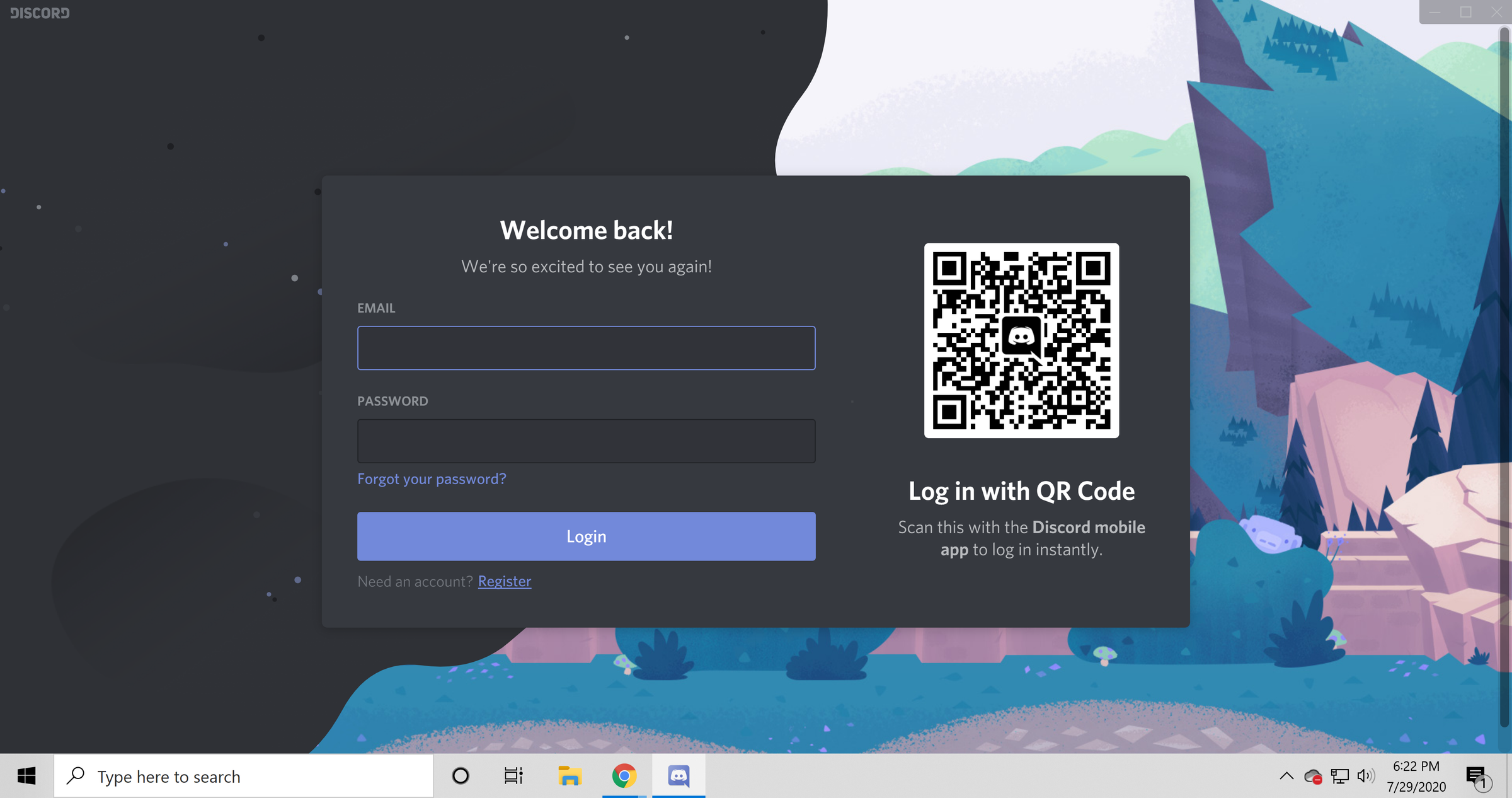Open File Explorer from the taskbar
The image size is (1512, 798).
tap(568, 776)
